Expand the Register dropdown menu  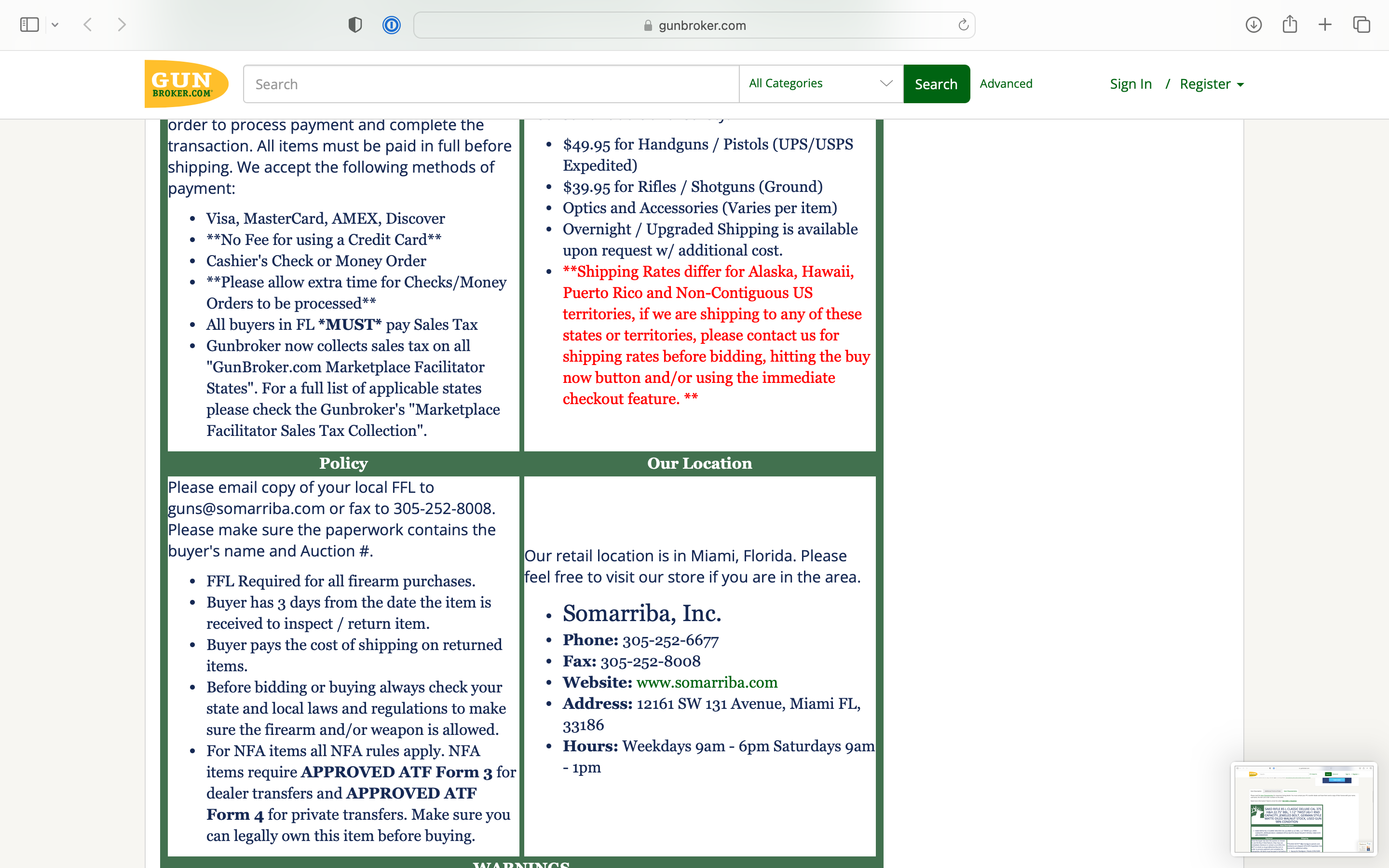pyautogui.click(x=1212, y=84)
